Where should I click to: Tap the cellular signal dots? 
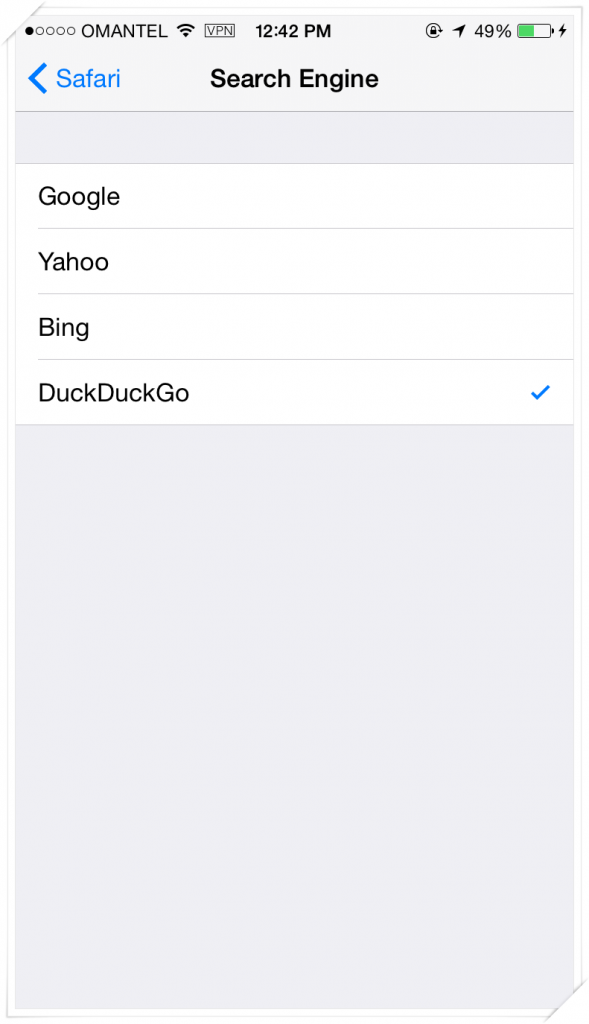point(50,31)
